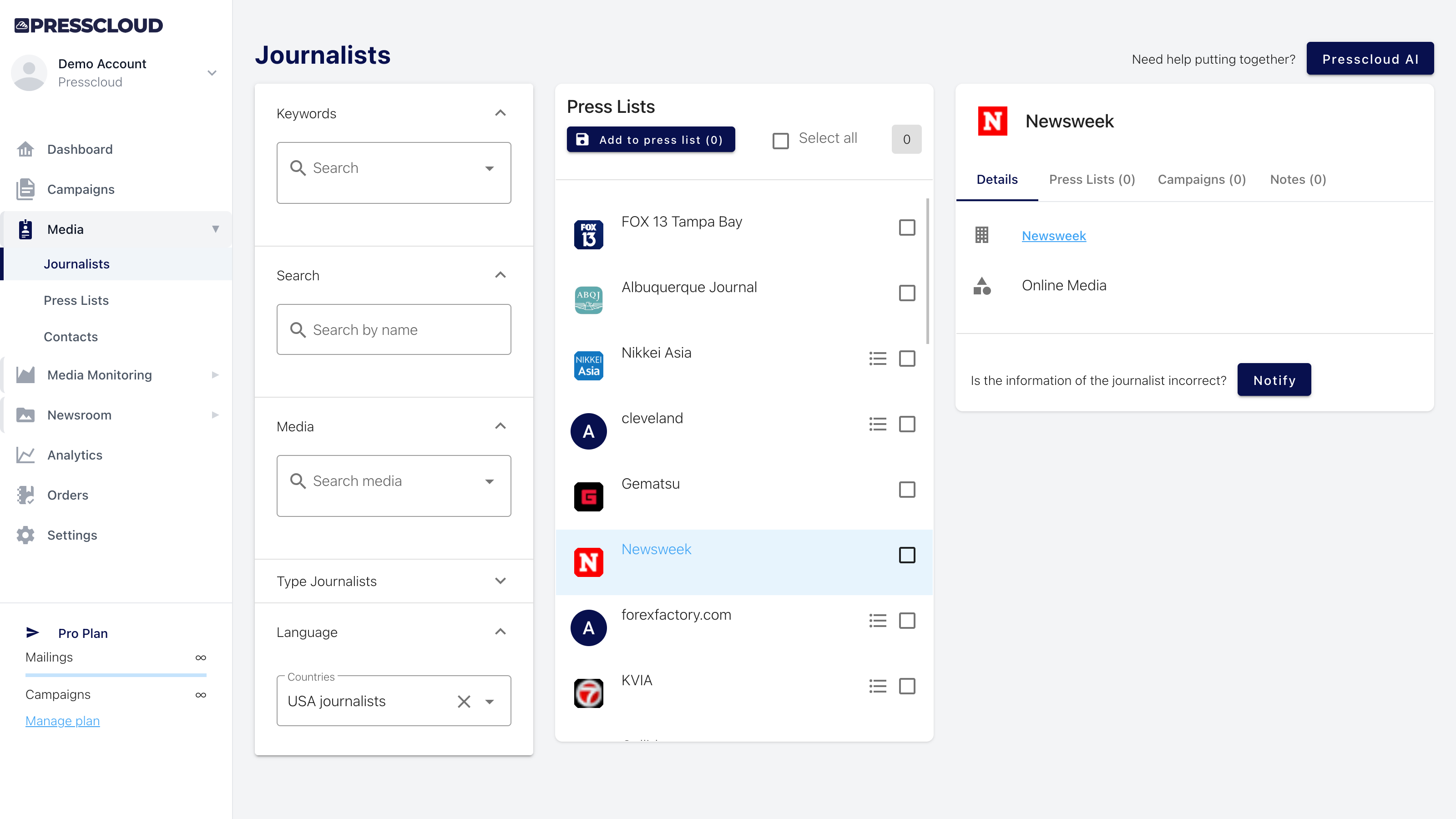This screenshot has height=819, width=1456.
Task: Click the Settings gear icon
Action: (26, 535)
